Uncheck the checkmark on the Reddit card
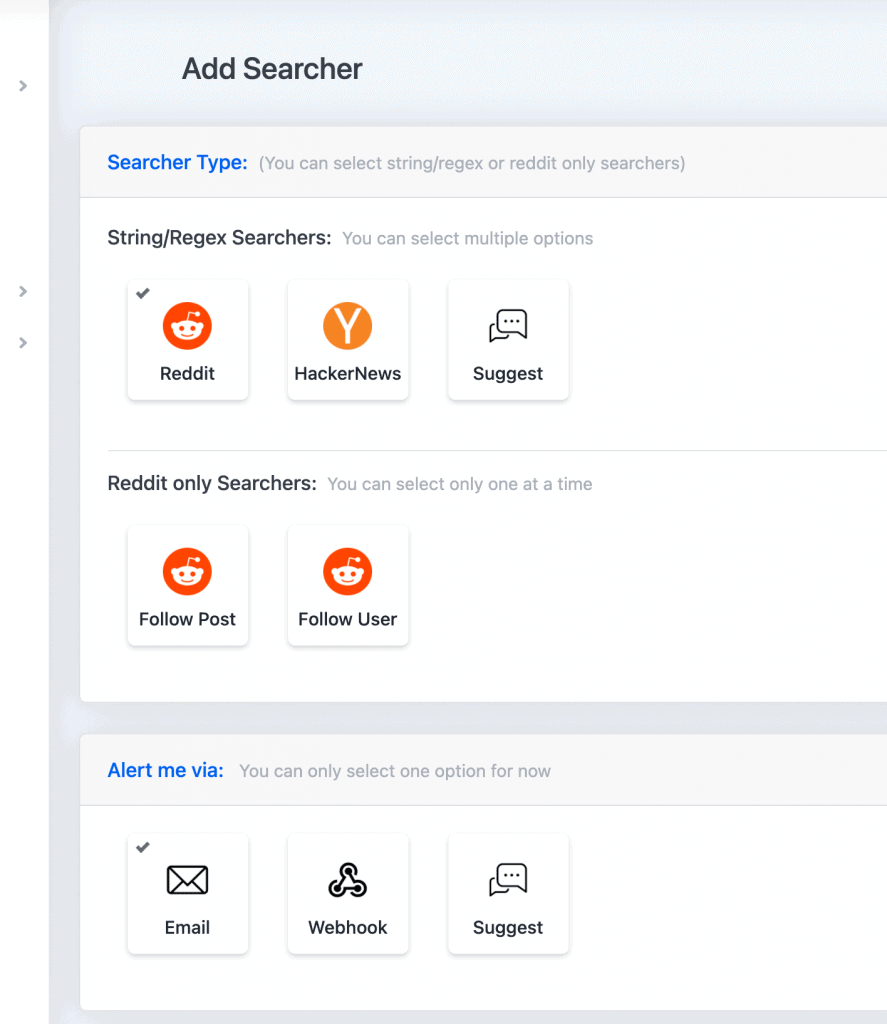The height and width of the screenshot is (1024, 887). [143, 293]
